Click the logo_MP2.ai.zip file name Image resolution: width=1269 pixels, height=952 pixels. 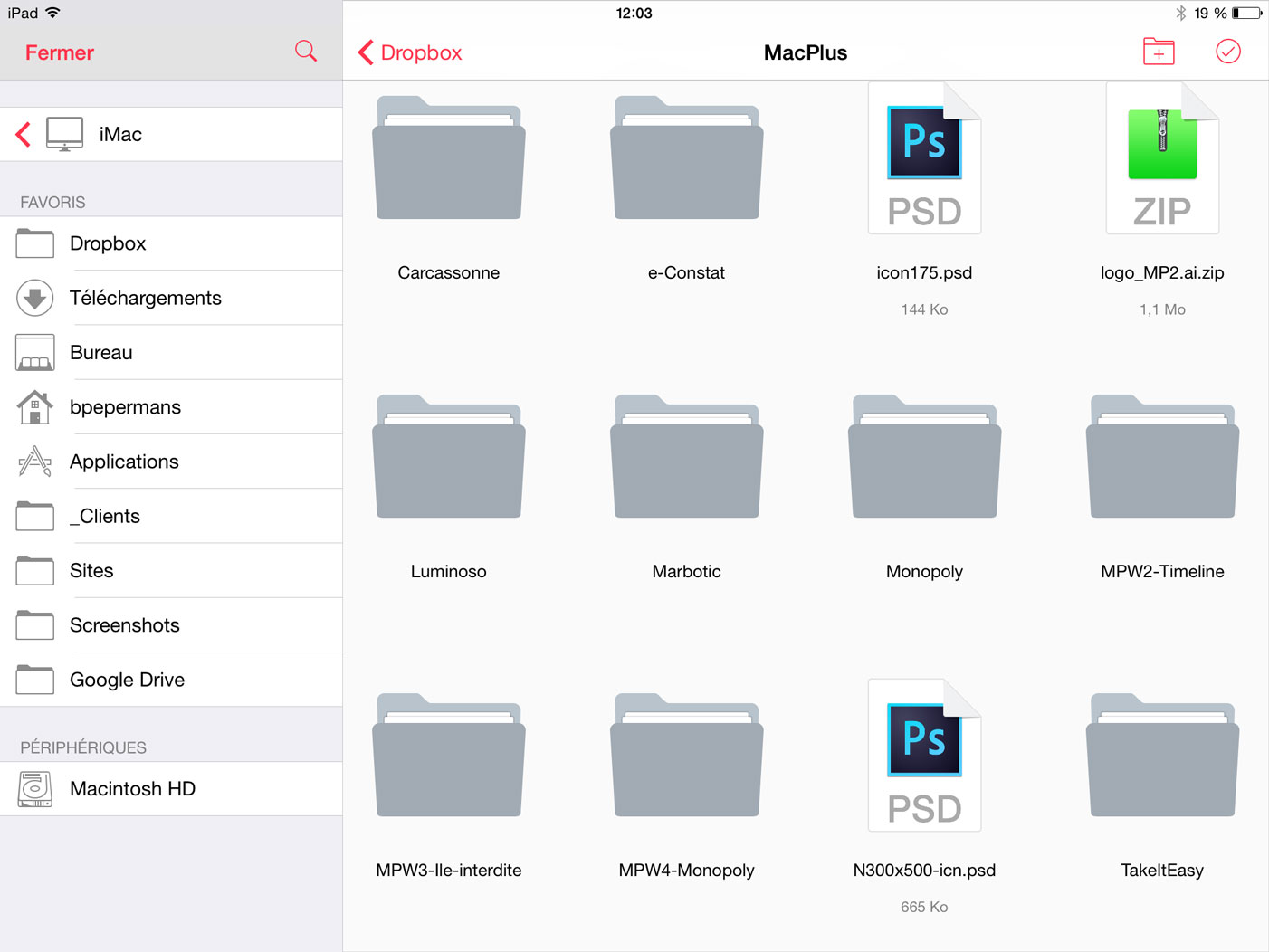pyautogui.click(x=1163, y=272)
